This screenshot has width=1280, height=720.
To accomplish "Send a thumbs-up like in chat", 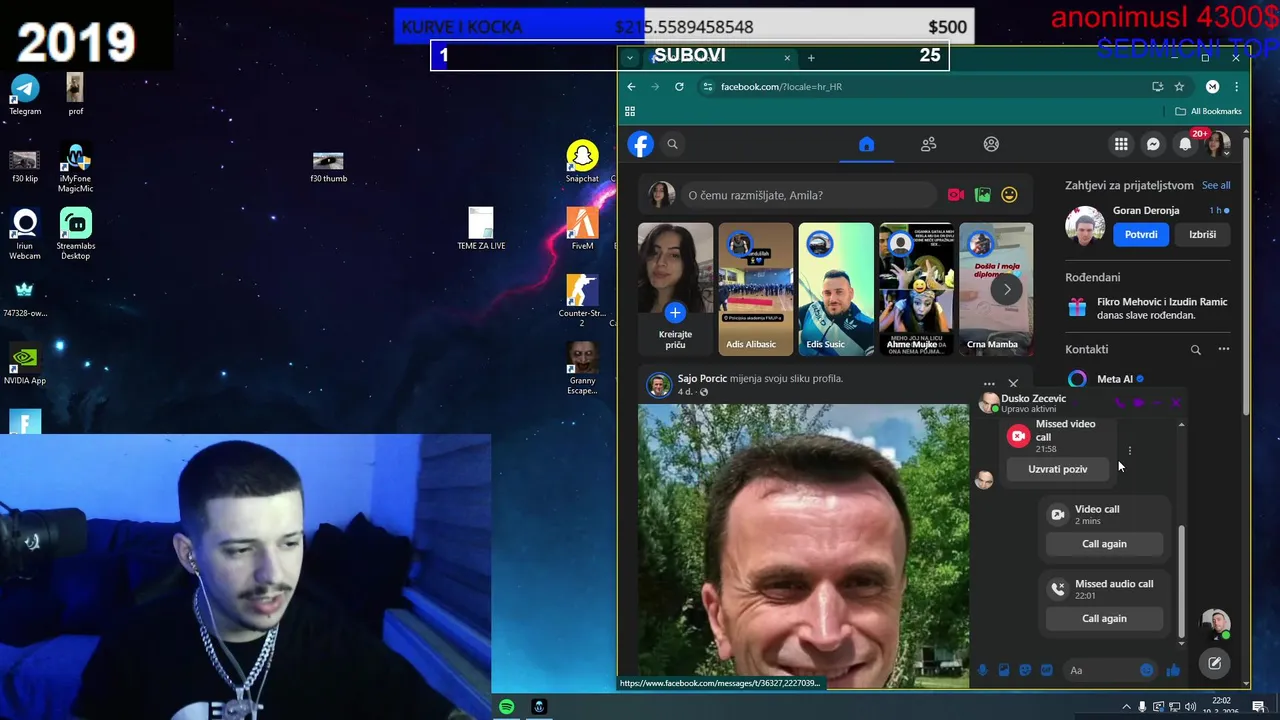I will click(1173, 670).
